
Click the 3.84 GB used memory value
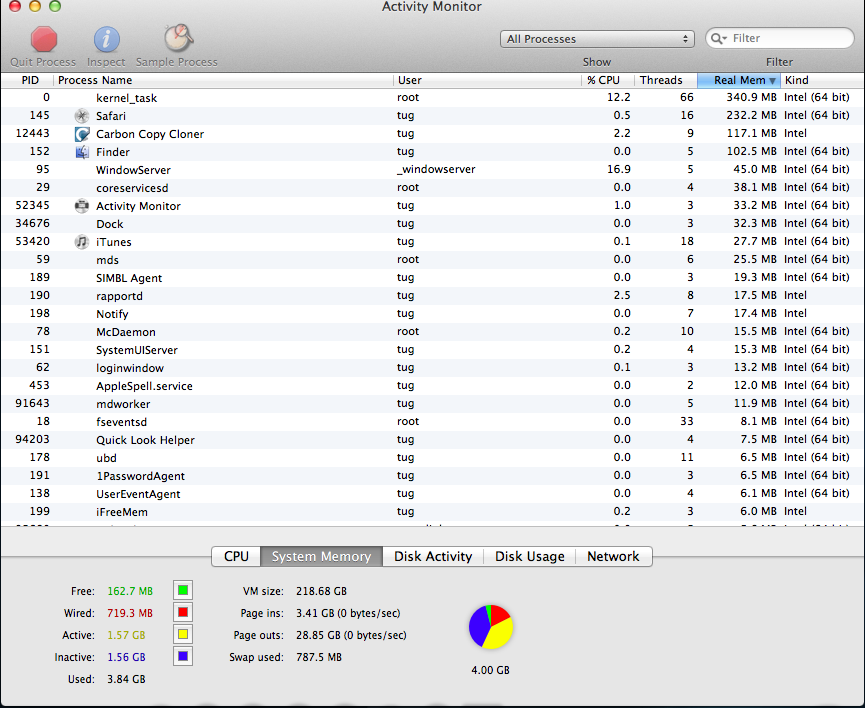126,679
